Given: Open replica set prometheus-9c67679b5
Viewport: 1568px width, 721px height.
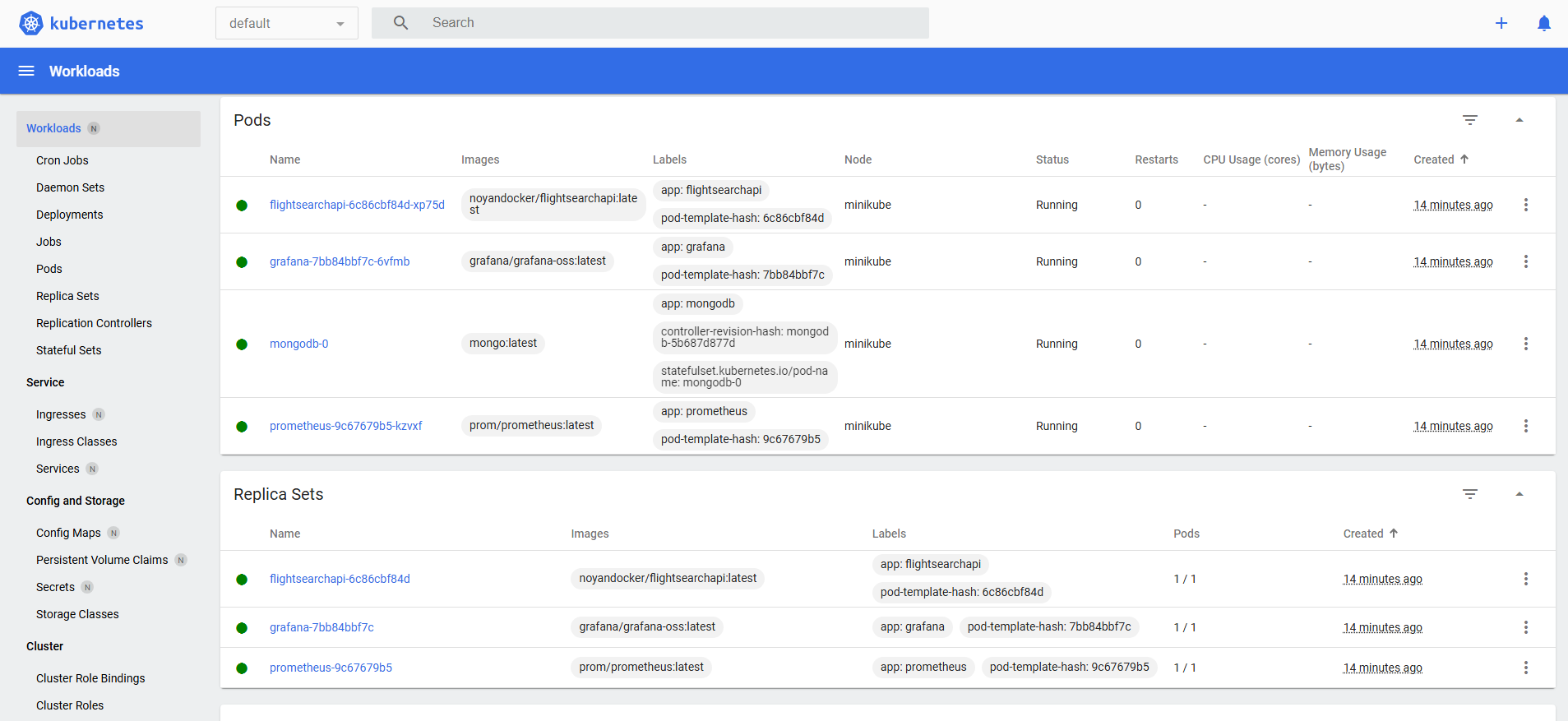Looking at the screenshot, I should pyautogui.click(x=331, y=668).
